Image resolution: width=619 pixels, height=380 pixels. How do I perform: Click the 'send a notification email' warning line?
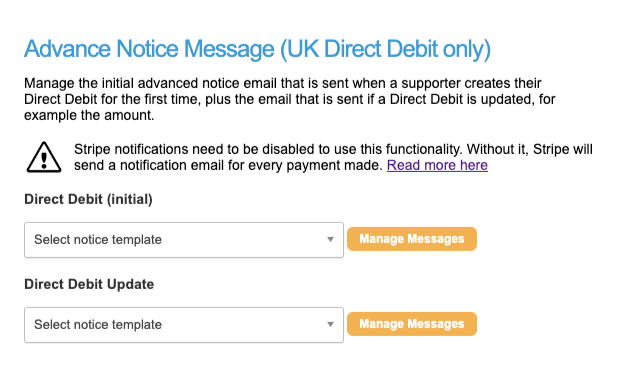pyautogui.click(x=228, y=165)
